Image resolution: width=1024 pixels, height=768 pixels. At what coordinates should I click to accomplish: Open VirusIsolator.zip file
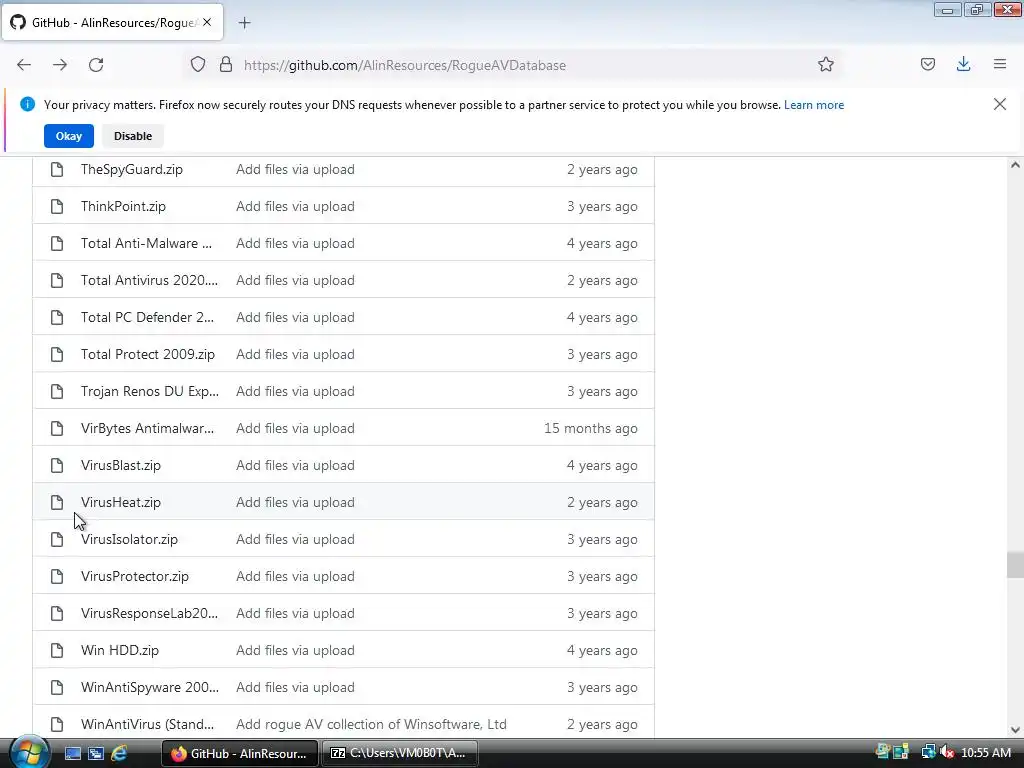pos(129,539)
